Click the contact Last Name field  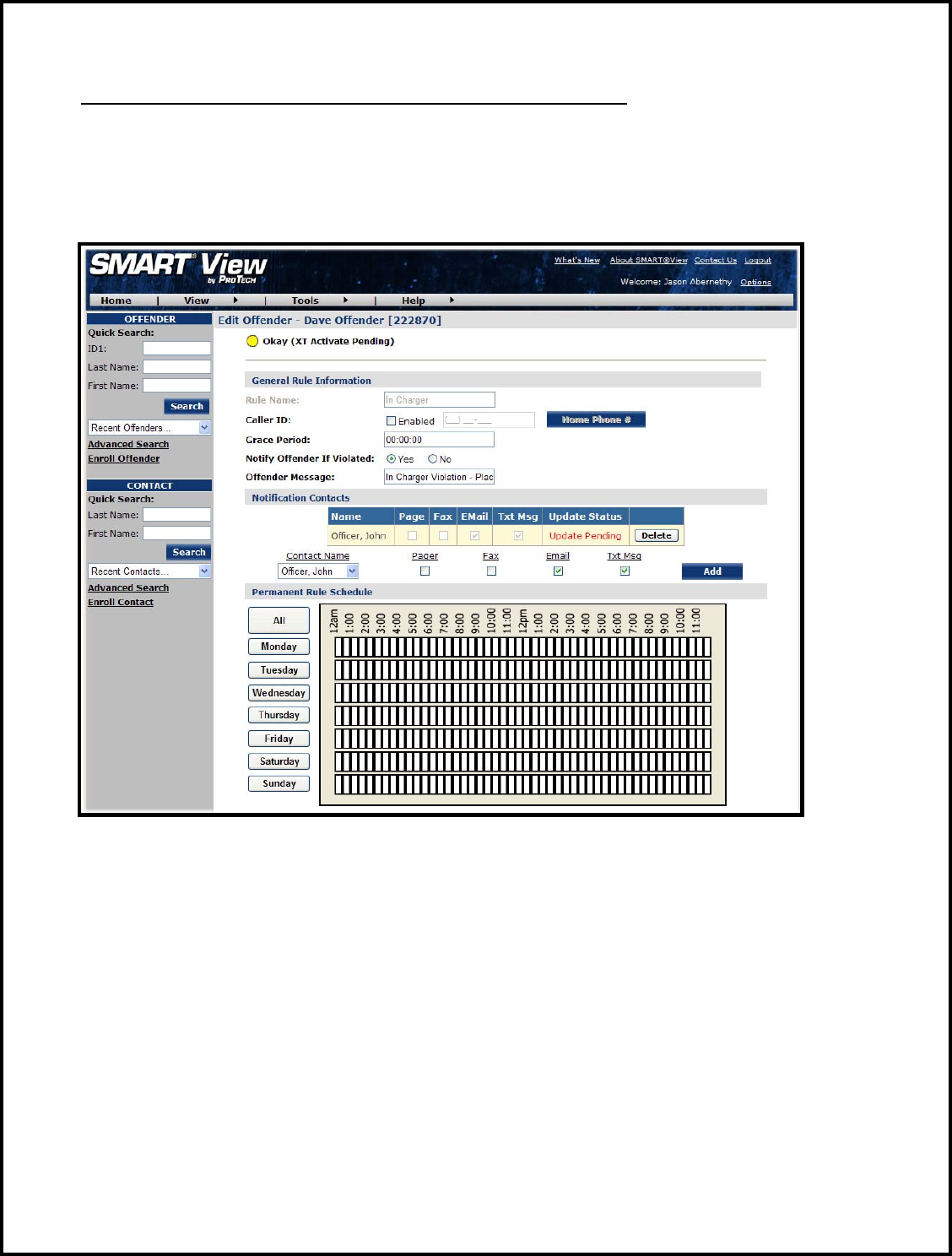[176, 515]
